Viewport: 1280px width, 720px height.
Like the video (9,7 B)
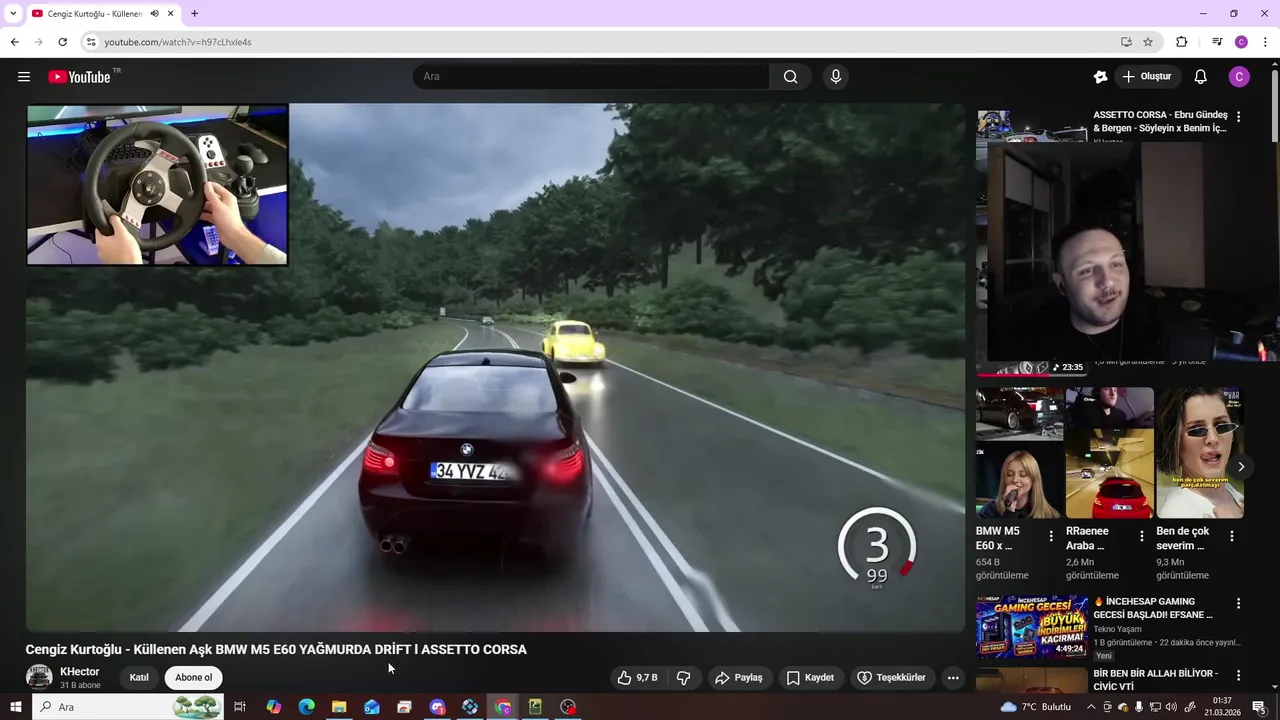tap(637, 678)
